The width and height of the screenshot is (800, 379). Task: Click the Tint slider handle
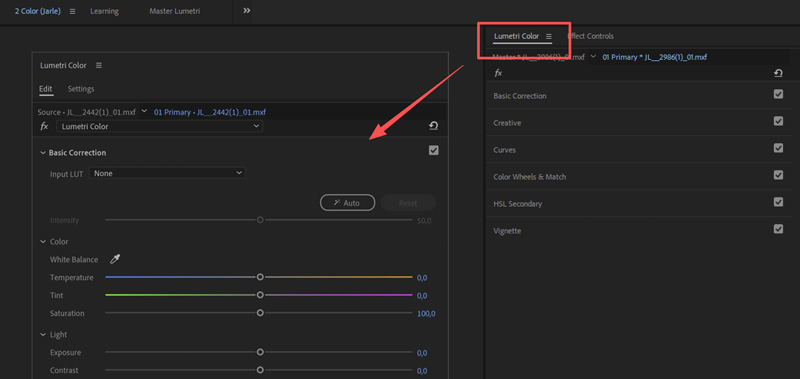coord(260,295)
